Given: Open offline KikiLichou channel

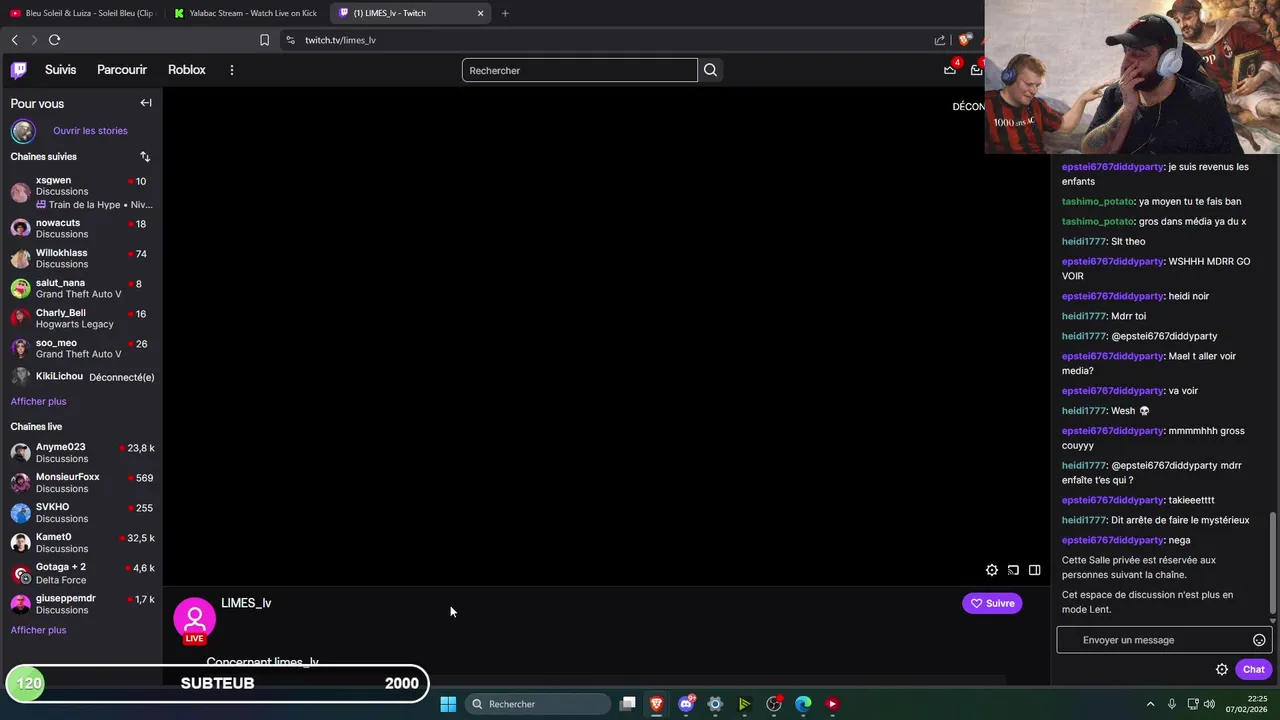Looking at the screenshot, I should [x=81, y=377].
